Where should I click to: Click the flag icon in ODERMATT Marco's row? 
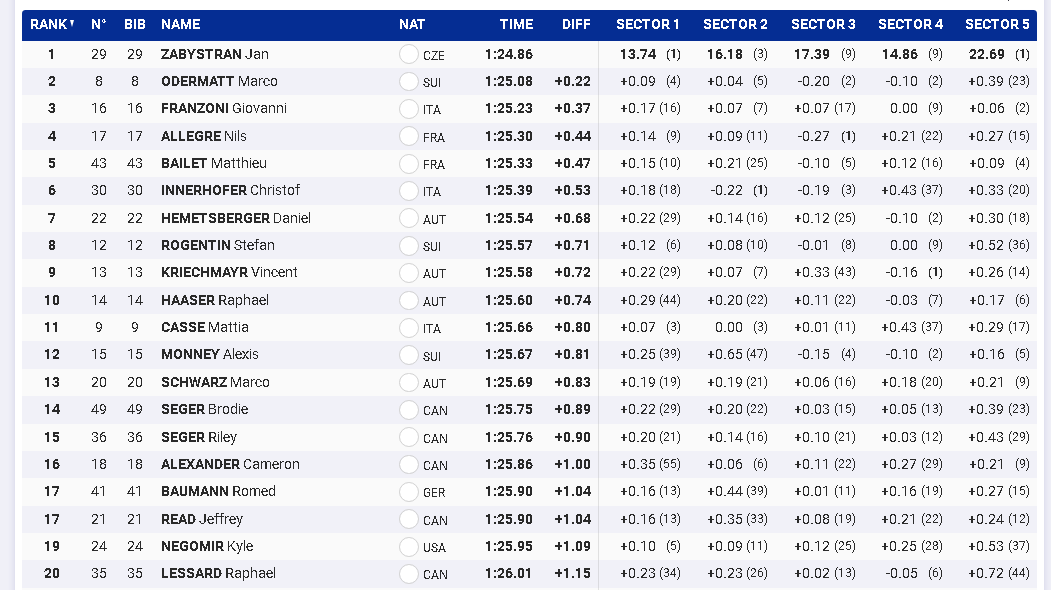[x=408, y=82]
